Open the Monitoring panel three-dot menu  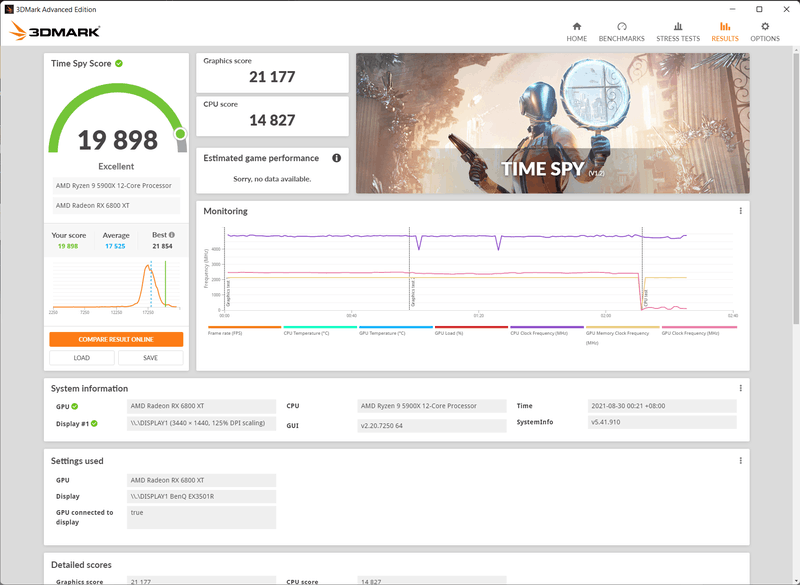(x=741, y=211)
